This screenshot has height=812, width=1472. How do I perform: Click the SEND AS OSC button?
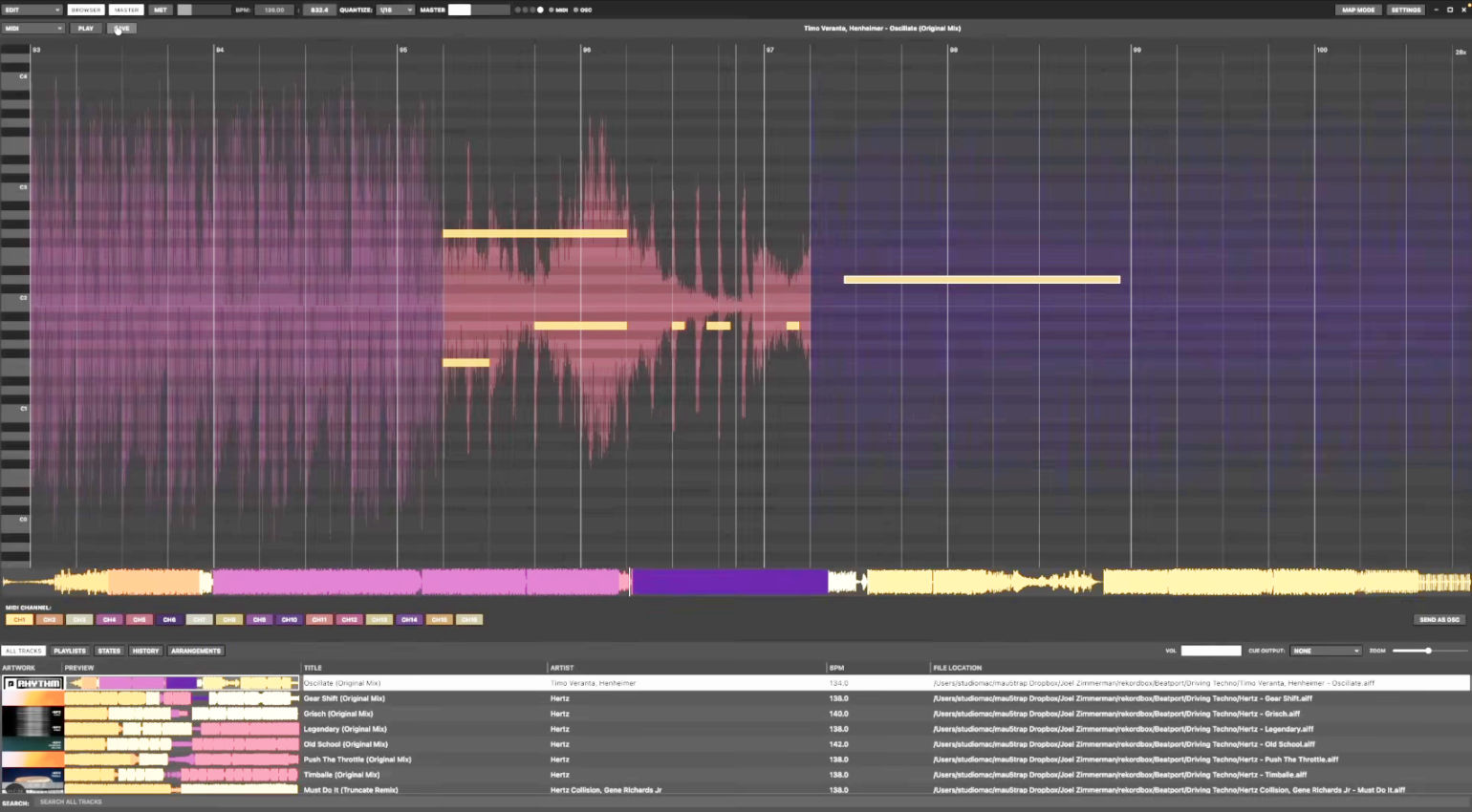[x=1439, y=620]
